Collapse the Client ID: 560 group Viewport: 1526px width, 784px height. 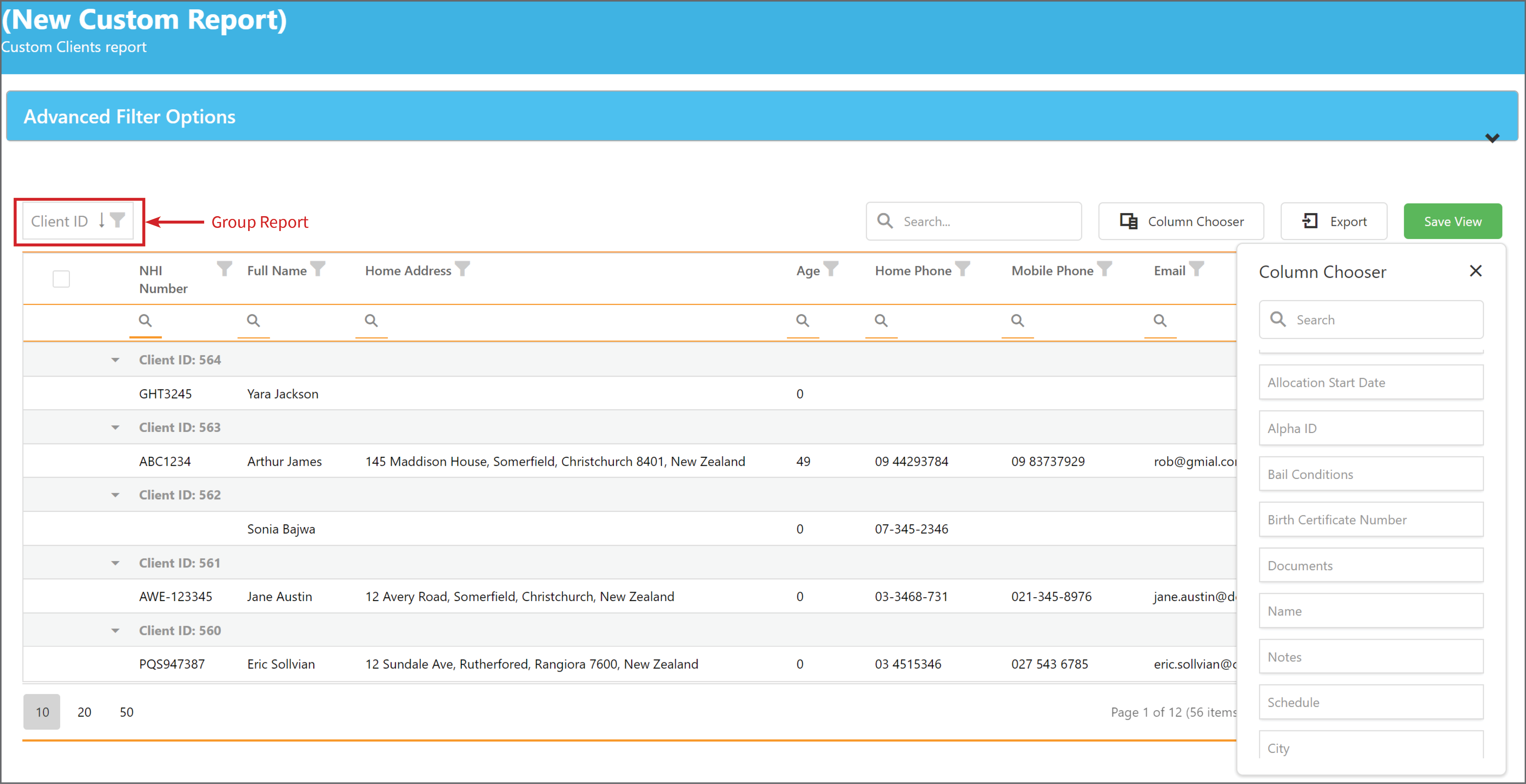(115, 631)
